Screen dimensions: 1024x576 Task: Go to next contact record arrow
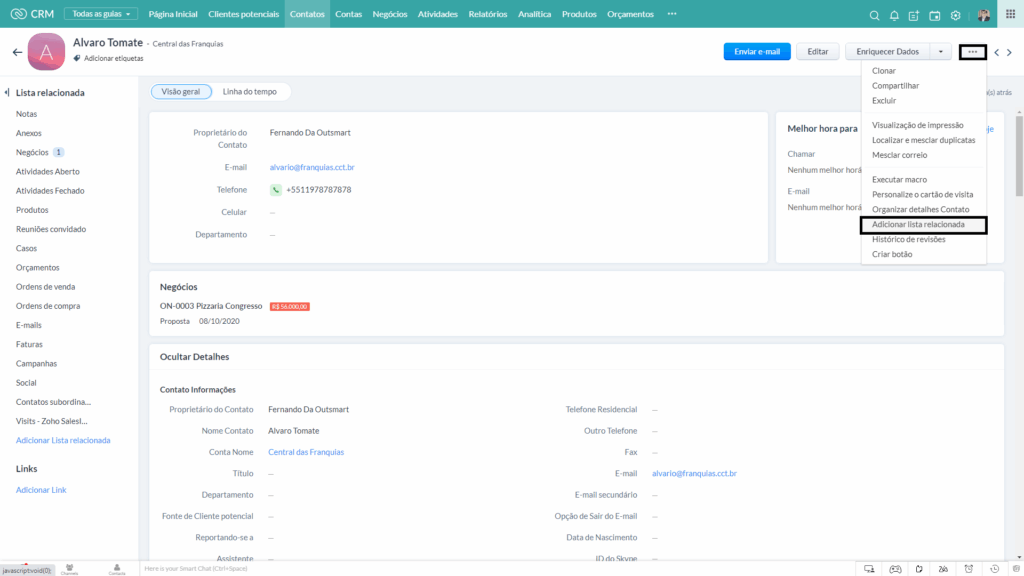point(1010,52)
